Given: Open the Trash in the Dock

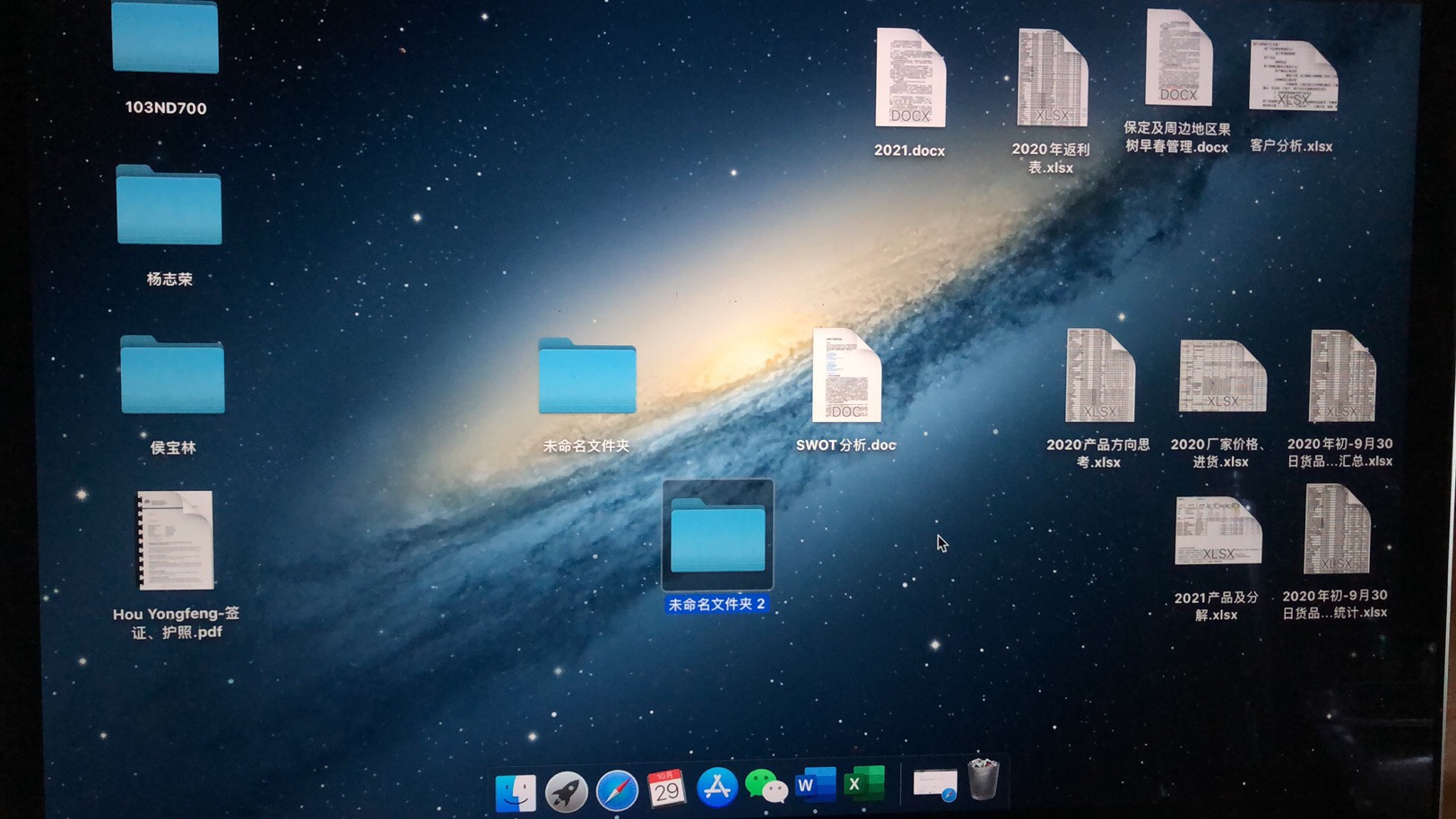Looking at the screenshot, I should [984, 778].
